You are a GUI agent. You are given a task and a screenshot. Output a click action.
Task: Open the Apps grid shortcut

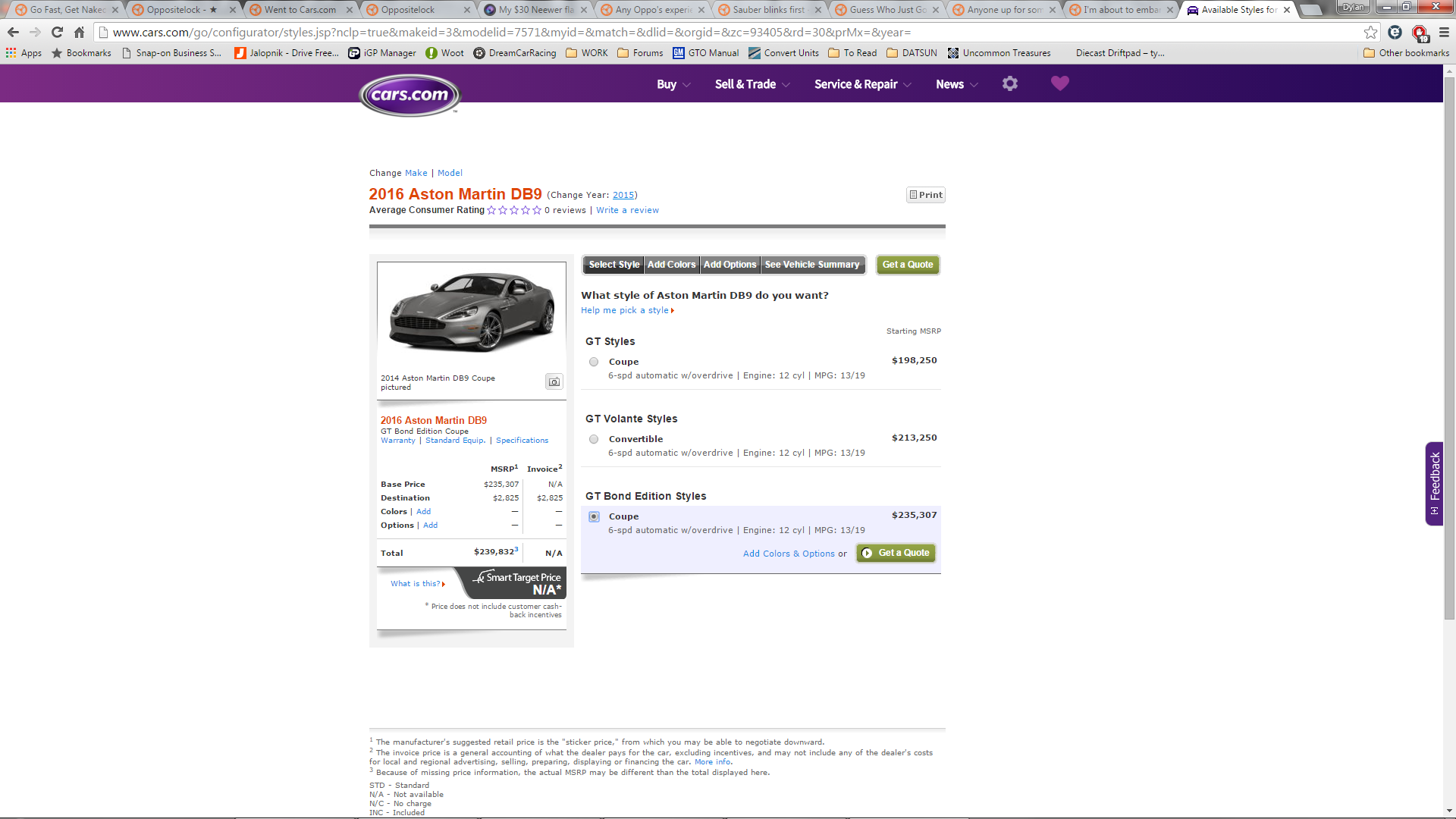(24, 53)
